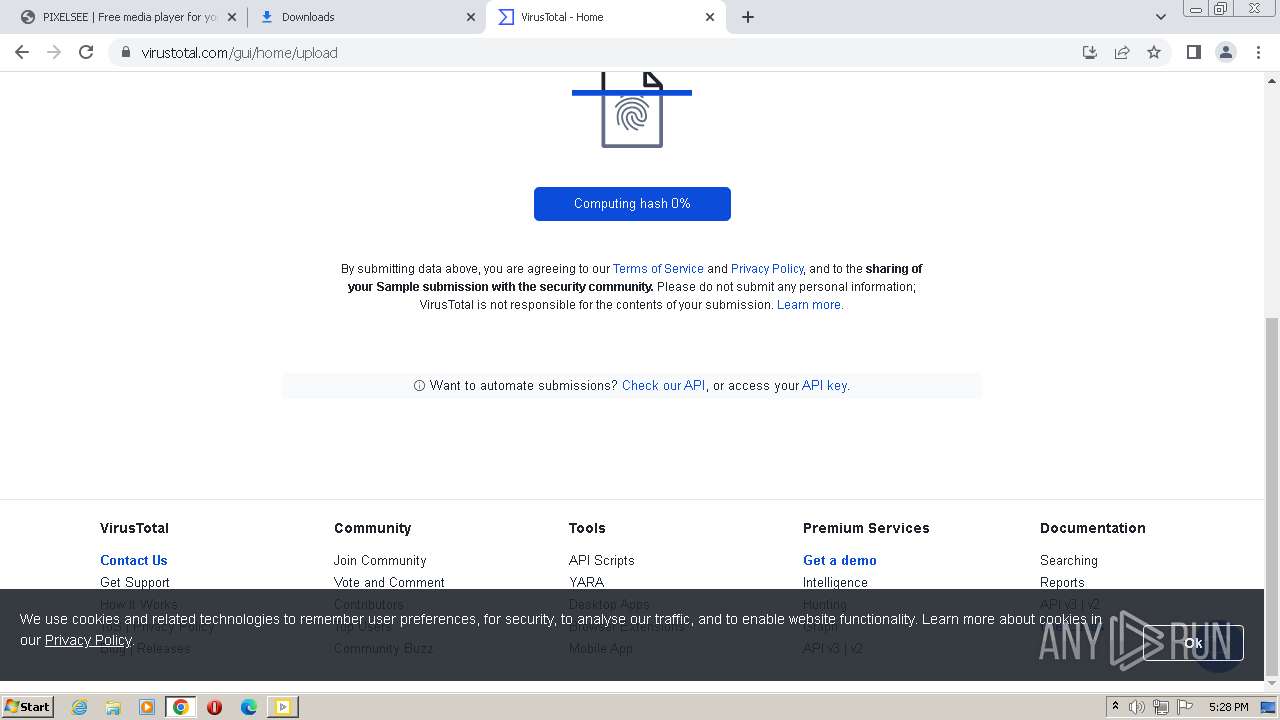This screenshot has width=1280, height=720.
Task: Close the VirusTotal tab
Action: tap(710, 17)
